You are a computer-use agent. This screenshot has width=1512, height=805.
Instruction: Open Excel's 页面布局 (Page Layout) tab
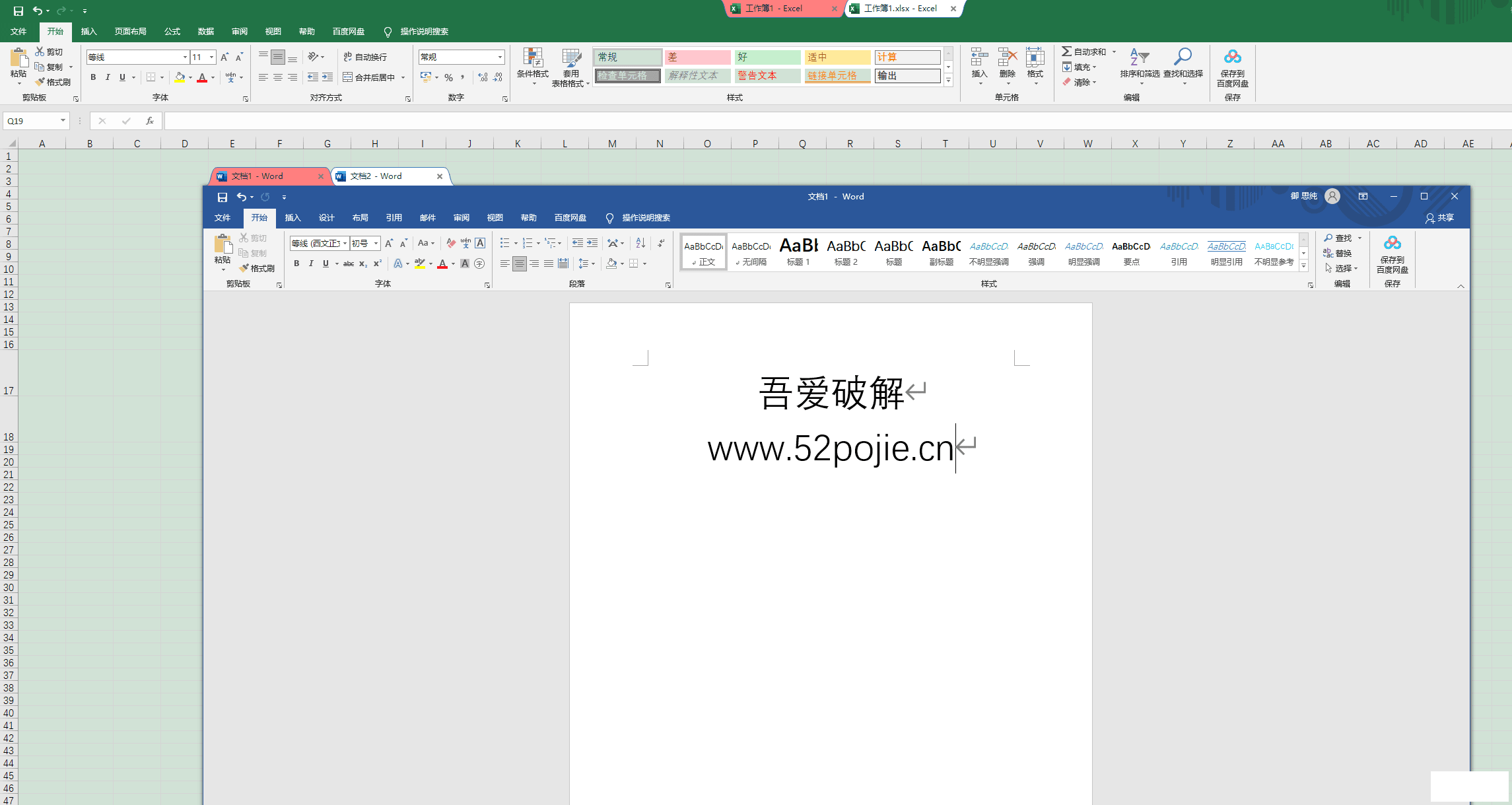pos(130,32)
